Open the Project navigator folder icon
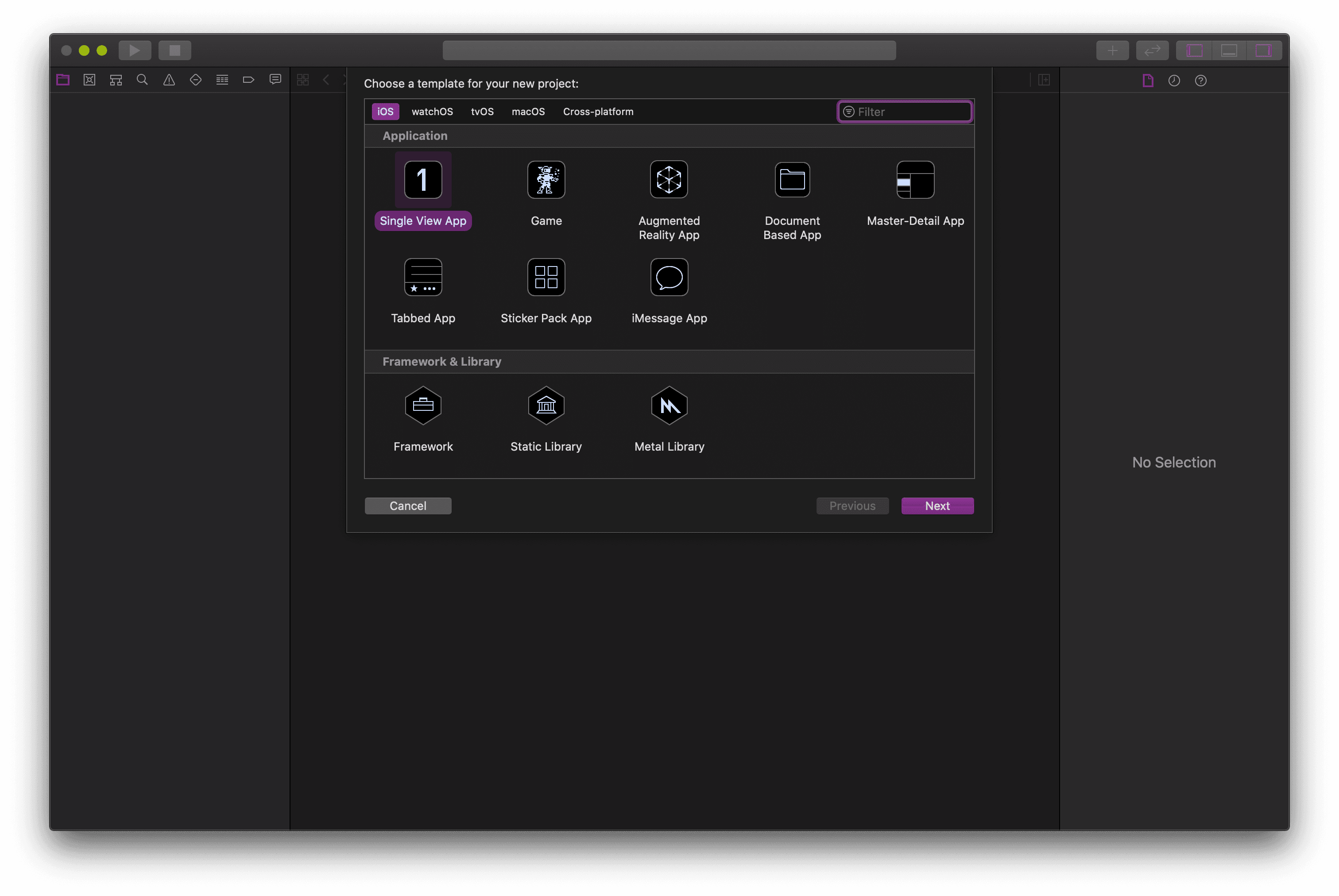Image resolution: width=1339 pixels, height=896 pixels. 63,80
